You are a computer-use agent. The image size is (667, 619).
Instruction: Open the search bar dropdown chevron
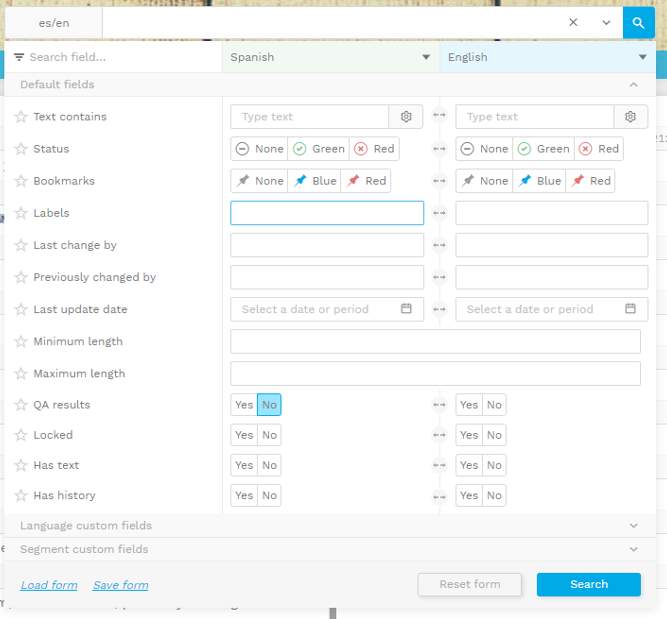point(605,22)
